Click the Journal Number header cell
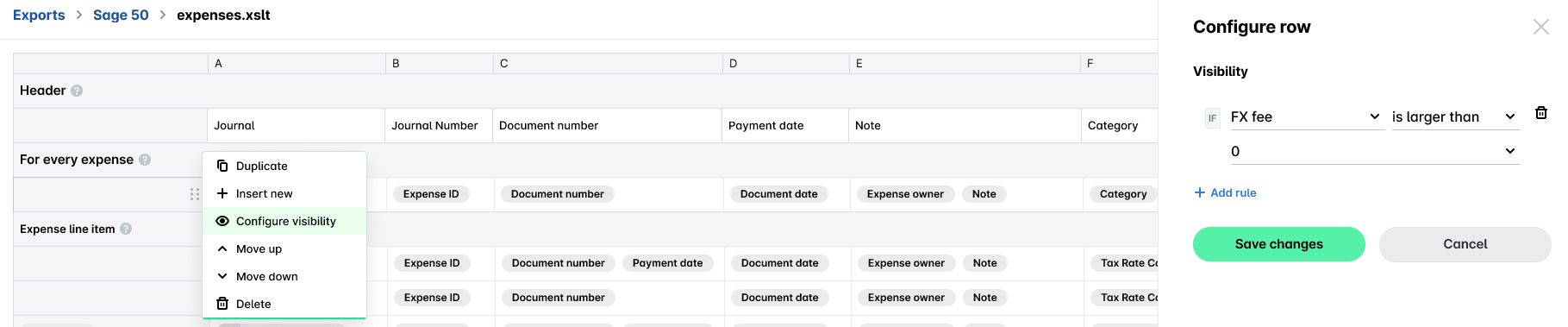This screenshot has width=1568, height=327. 439,125
